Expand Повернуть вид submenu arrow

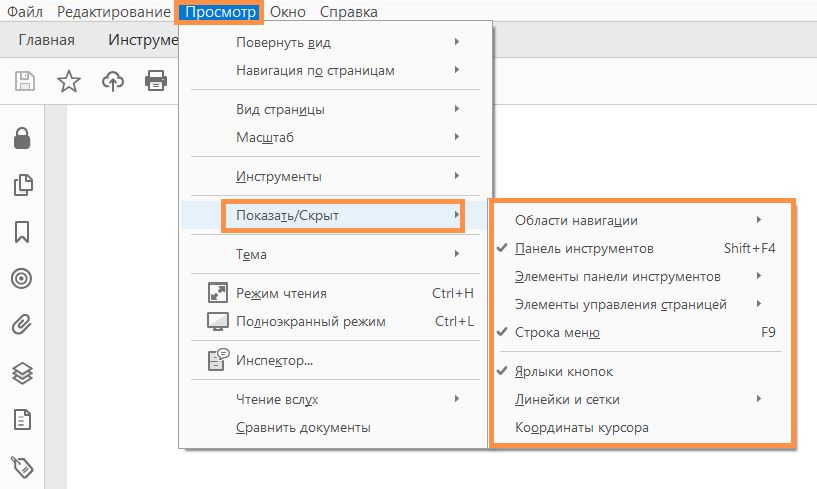(x=456, y=42)
